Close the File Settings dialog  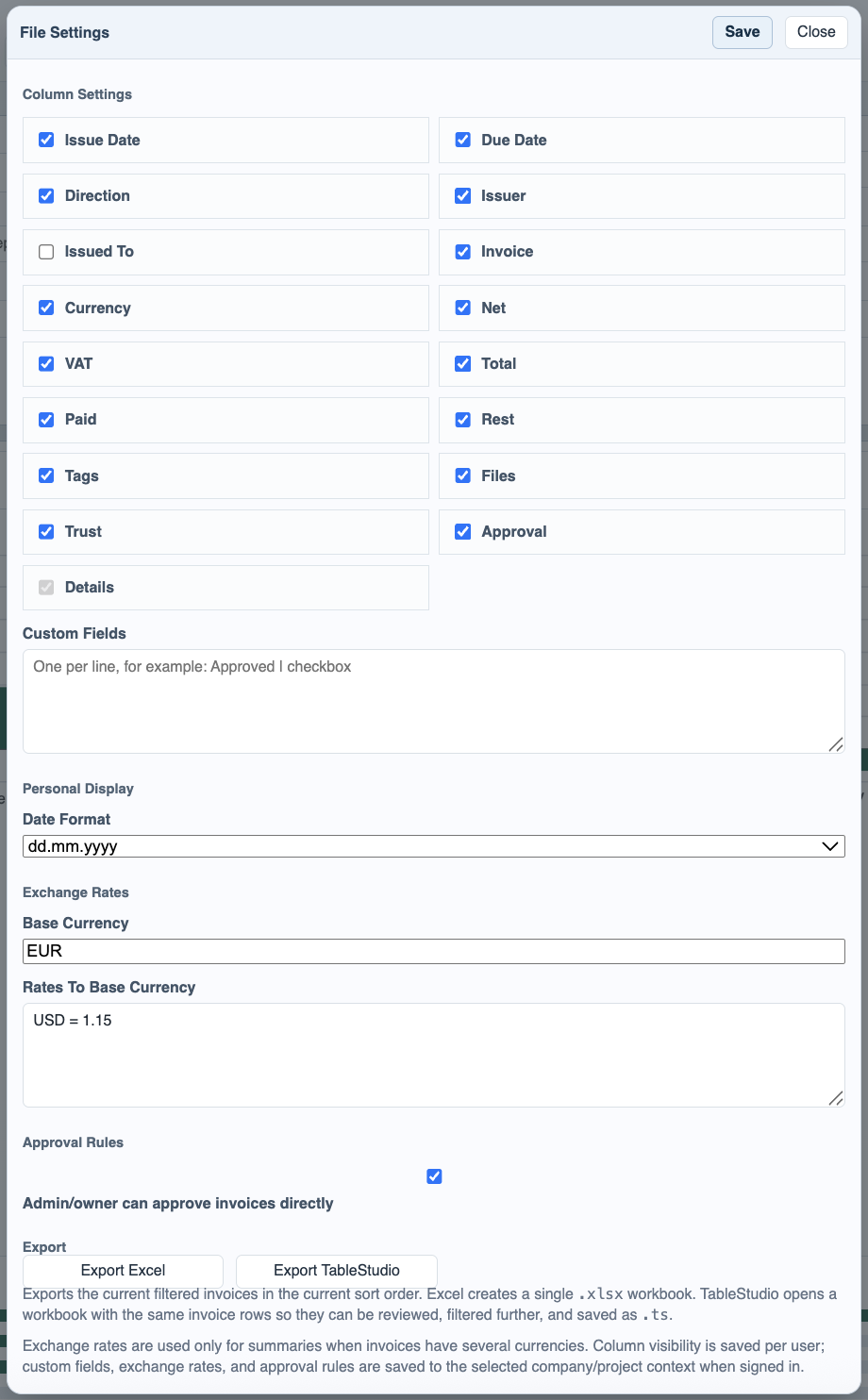coord(816,32)
